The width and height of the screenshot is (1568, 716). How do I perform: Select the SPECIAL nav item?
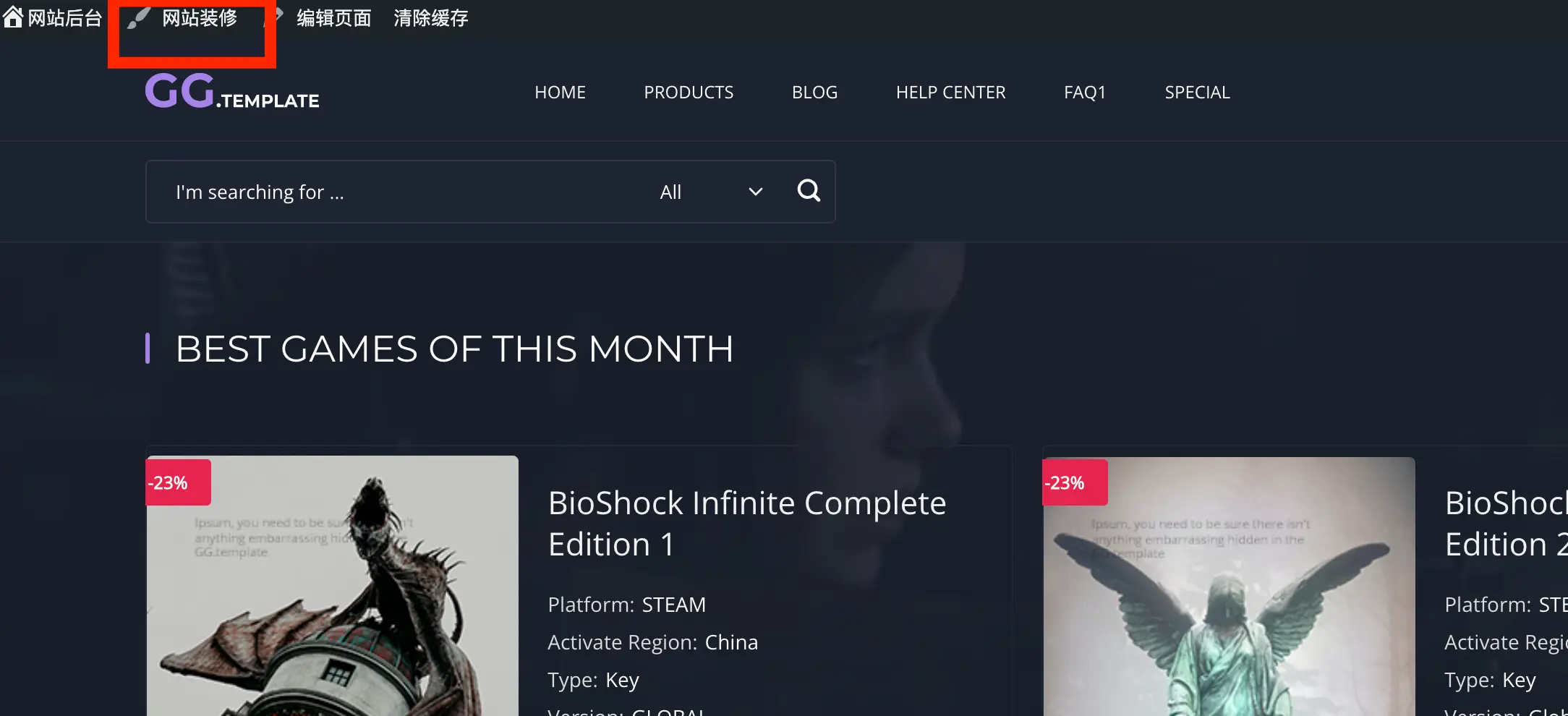pos(1197,93)
